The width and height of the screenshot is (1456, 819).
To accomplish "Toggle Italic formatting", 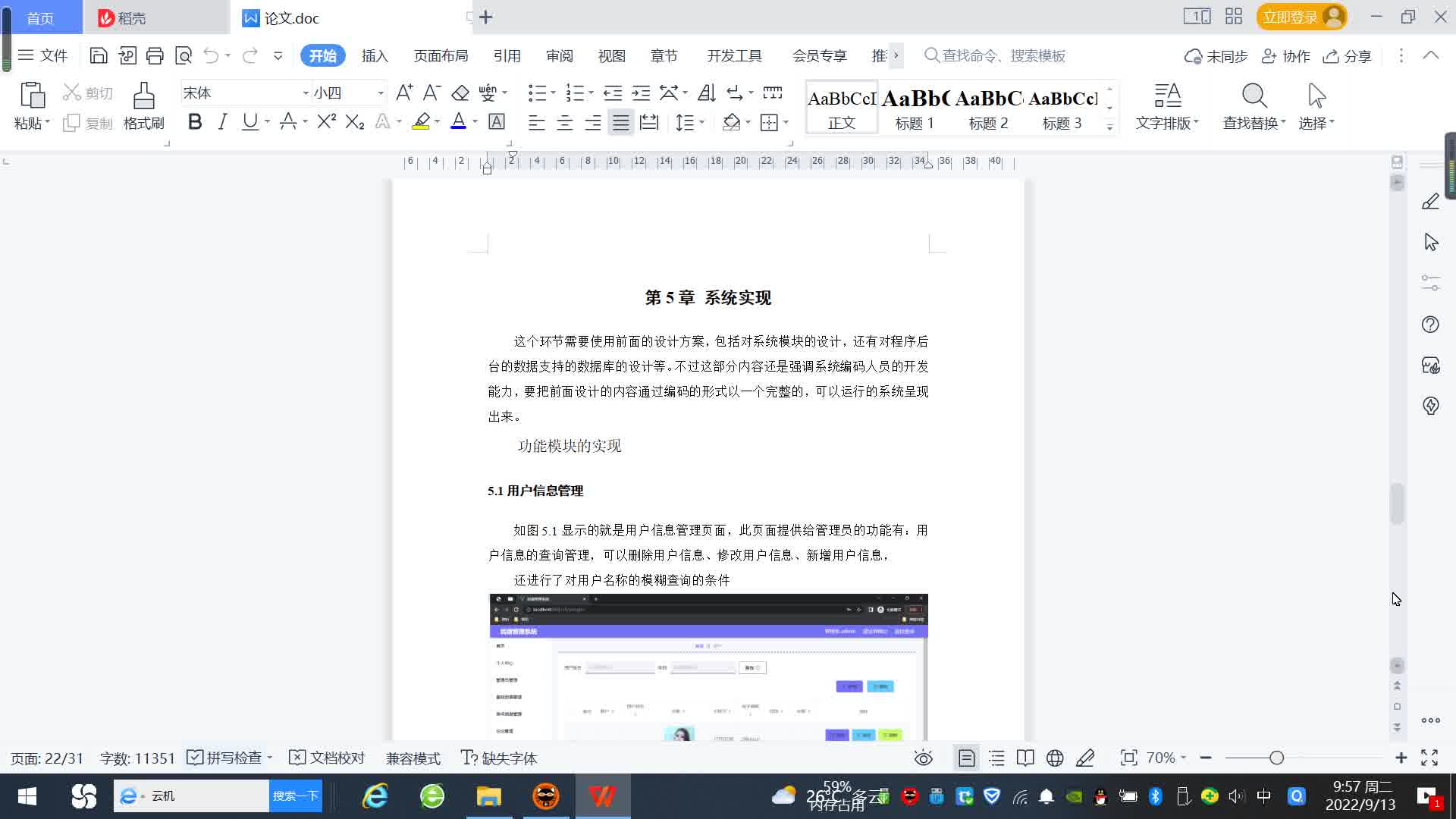I will point(222,121).
